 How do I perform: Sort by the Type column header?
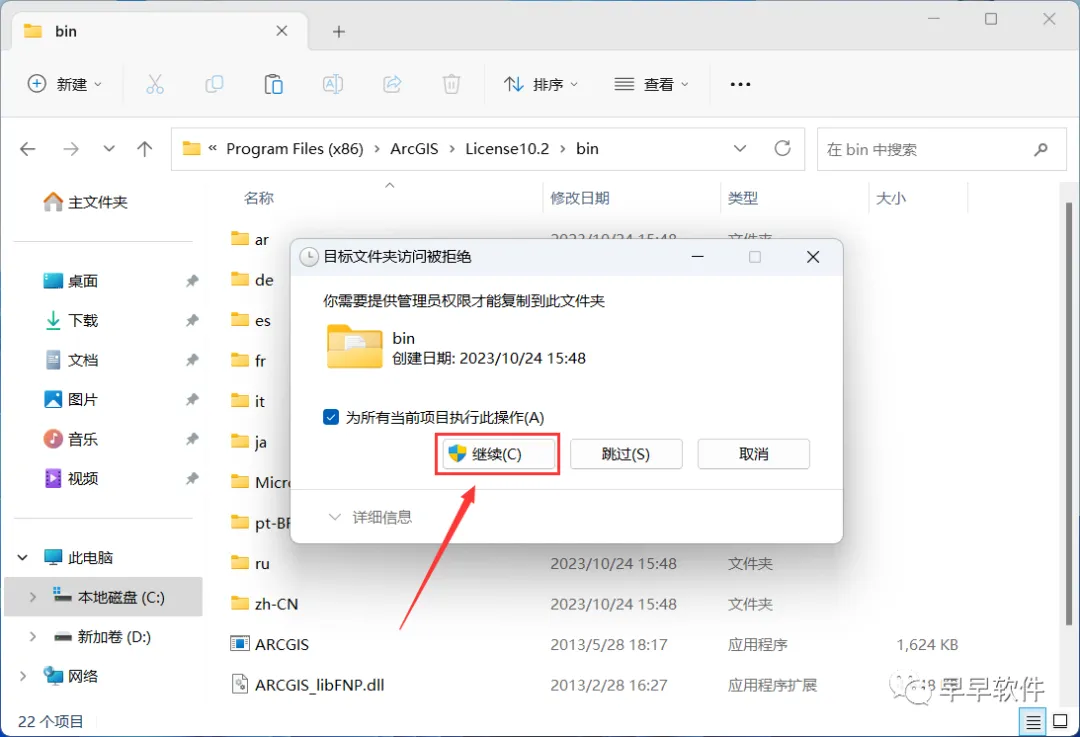point(742,198)
